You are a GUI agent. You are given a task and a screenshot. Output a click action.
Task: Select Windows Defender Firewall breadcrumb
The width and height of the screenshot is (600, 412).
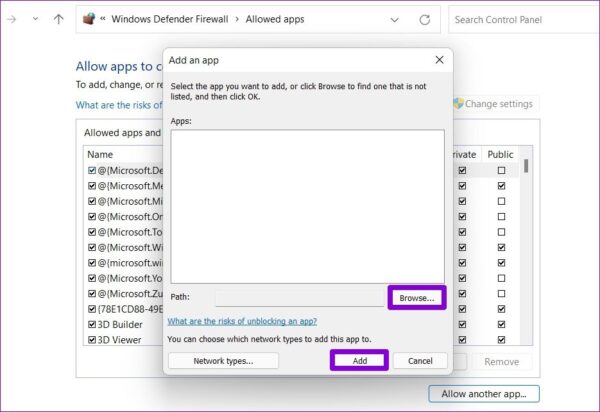click(x=170, y=19)
